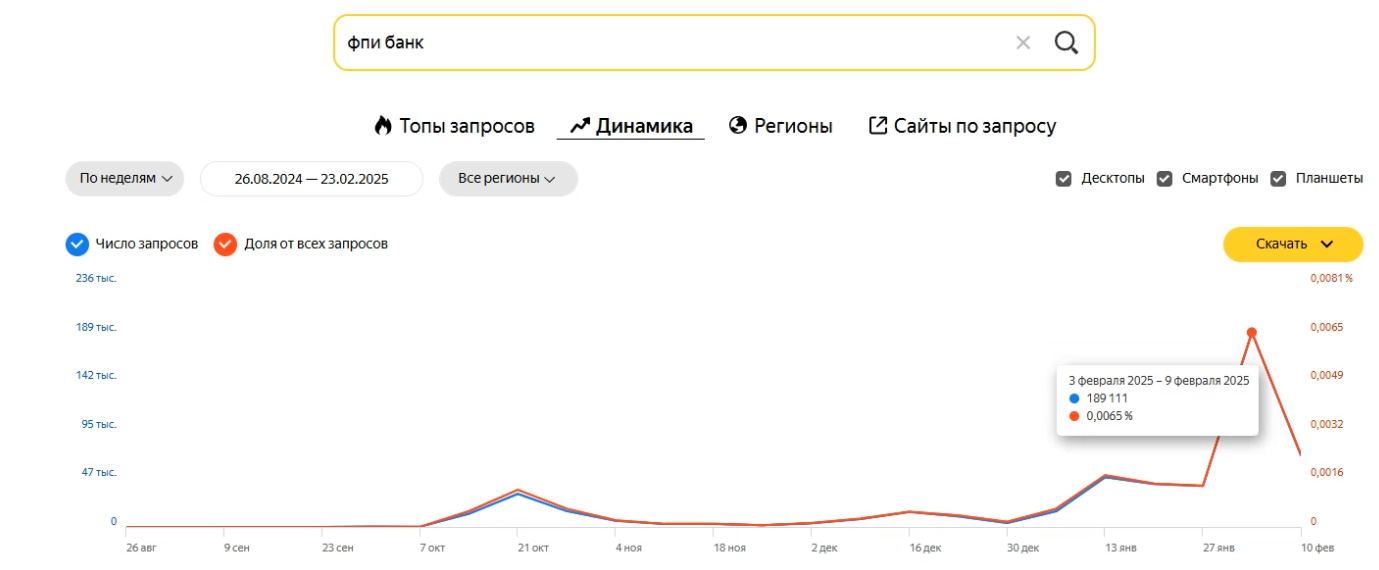Toggle the blue Число запросов series checkmark
The image size is (1379, 570).
click(x=77, y=244)
